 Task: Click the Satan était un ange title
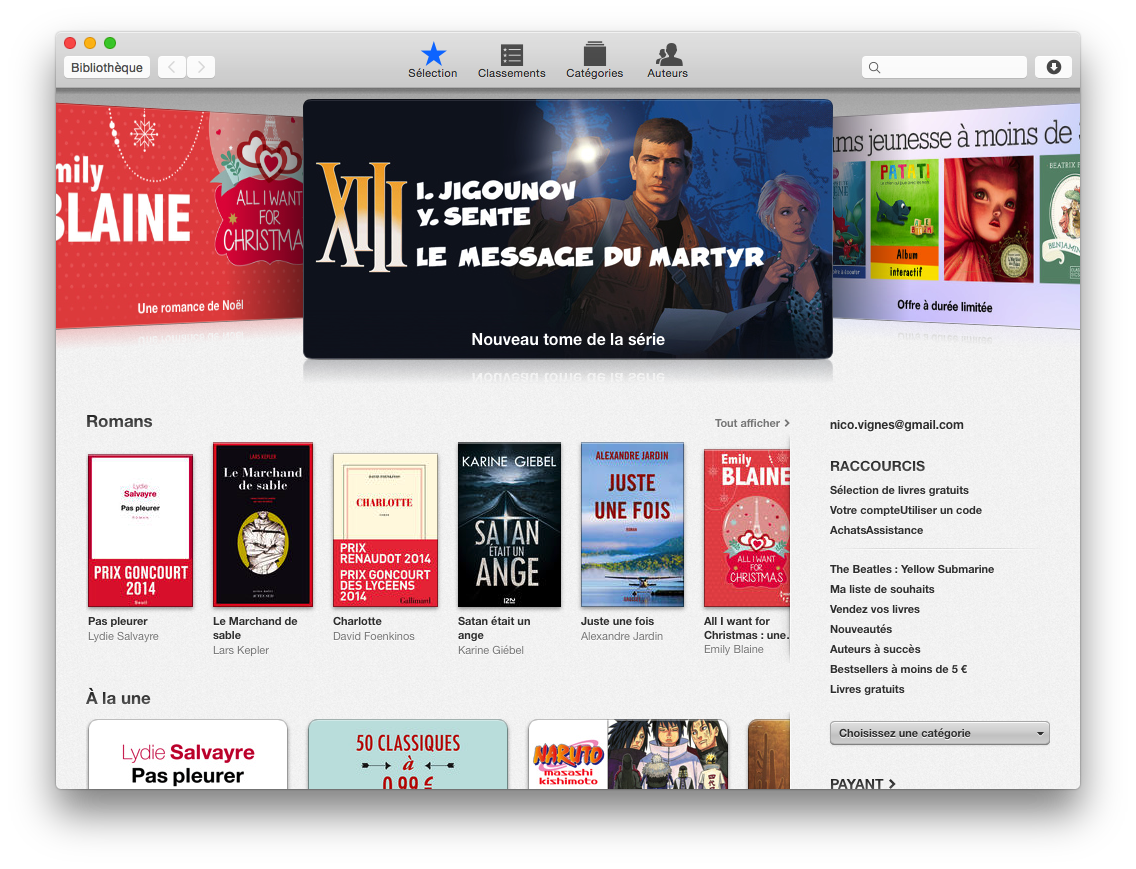coord(494,628)
